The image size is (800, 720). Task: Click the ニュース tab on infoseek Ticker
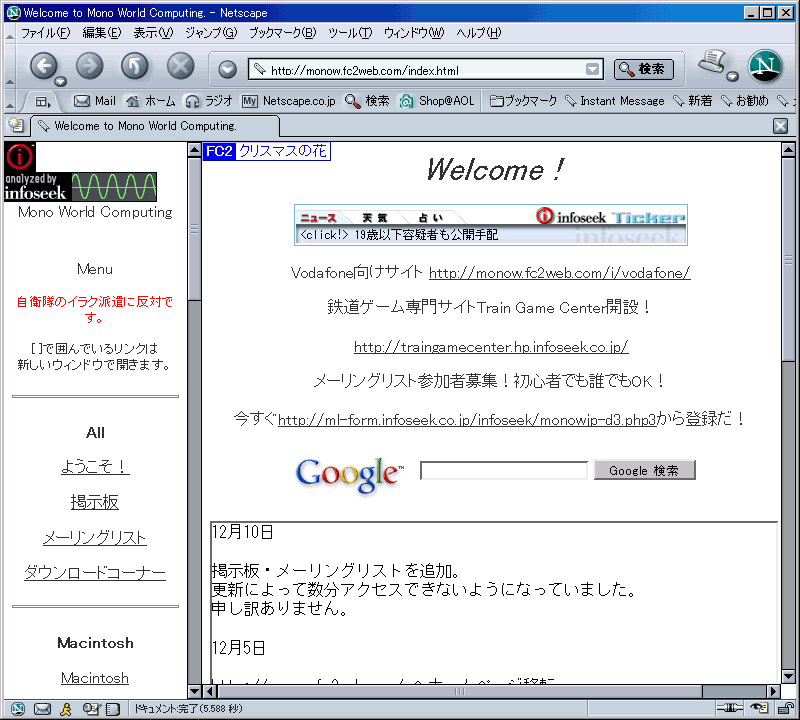(x=318, y=218)
